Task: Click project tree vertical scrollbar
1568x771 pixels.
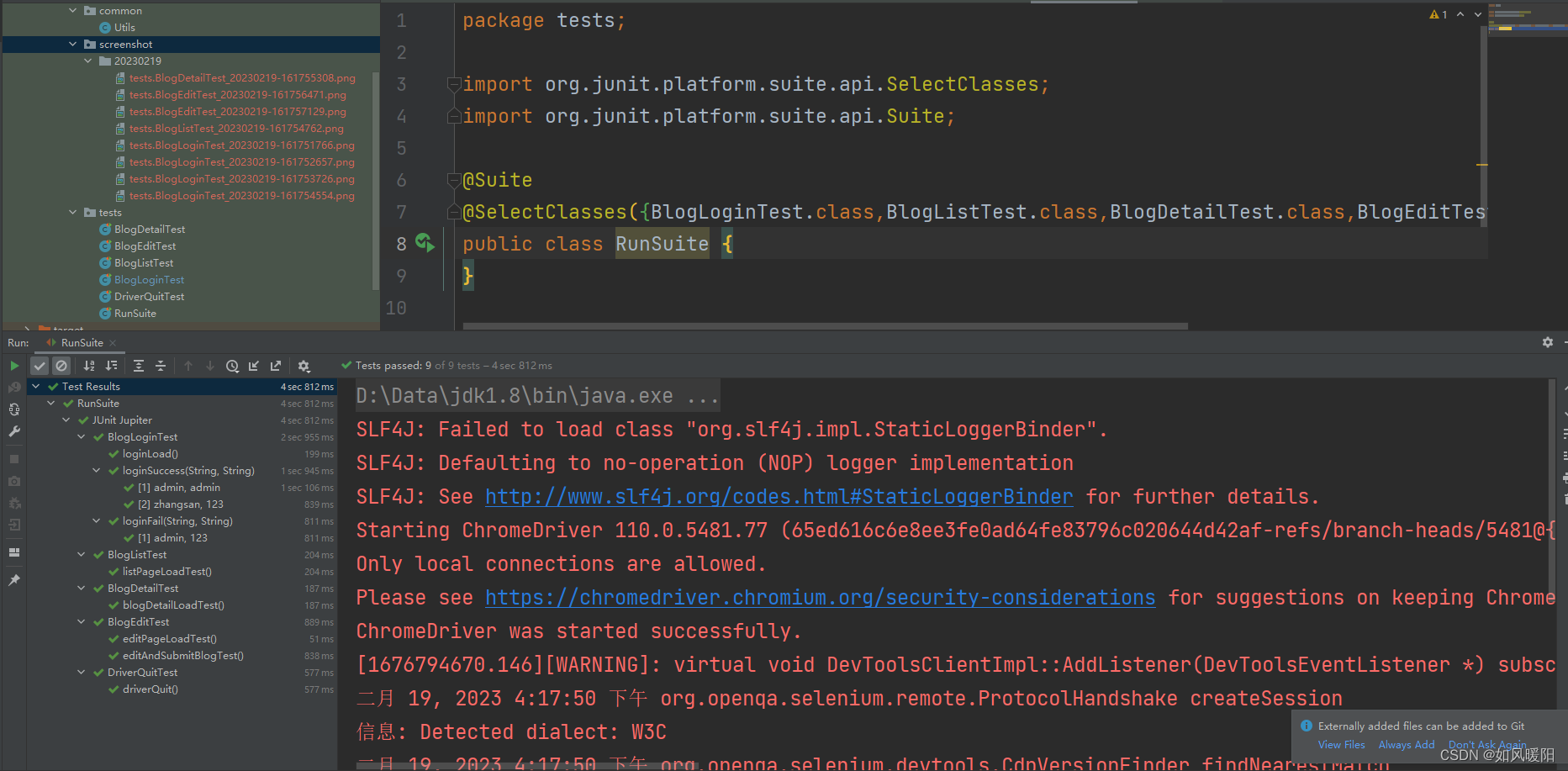Action: click(375, 181)
